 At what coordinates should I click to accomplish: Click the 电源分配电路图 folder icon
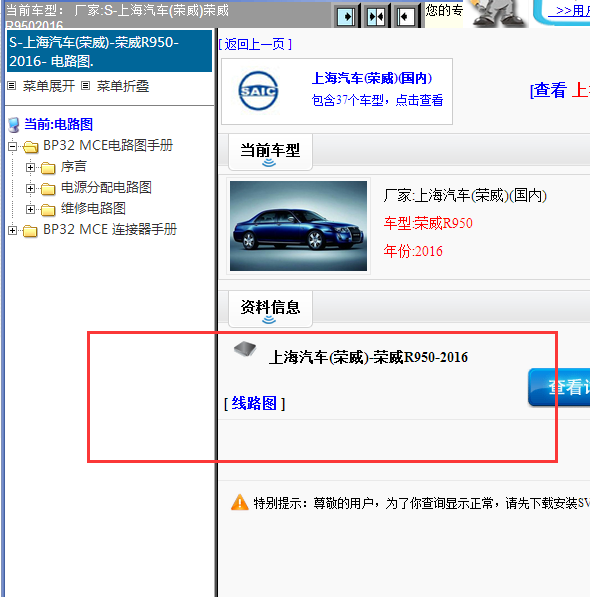pos(48,188)
